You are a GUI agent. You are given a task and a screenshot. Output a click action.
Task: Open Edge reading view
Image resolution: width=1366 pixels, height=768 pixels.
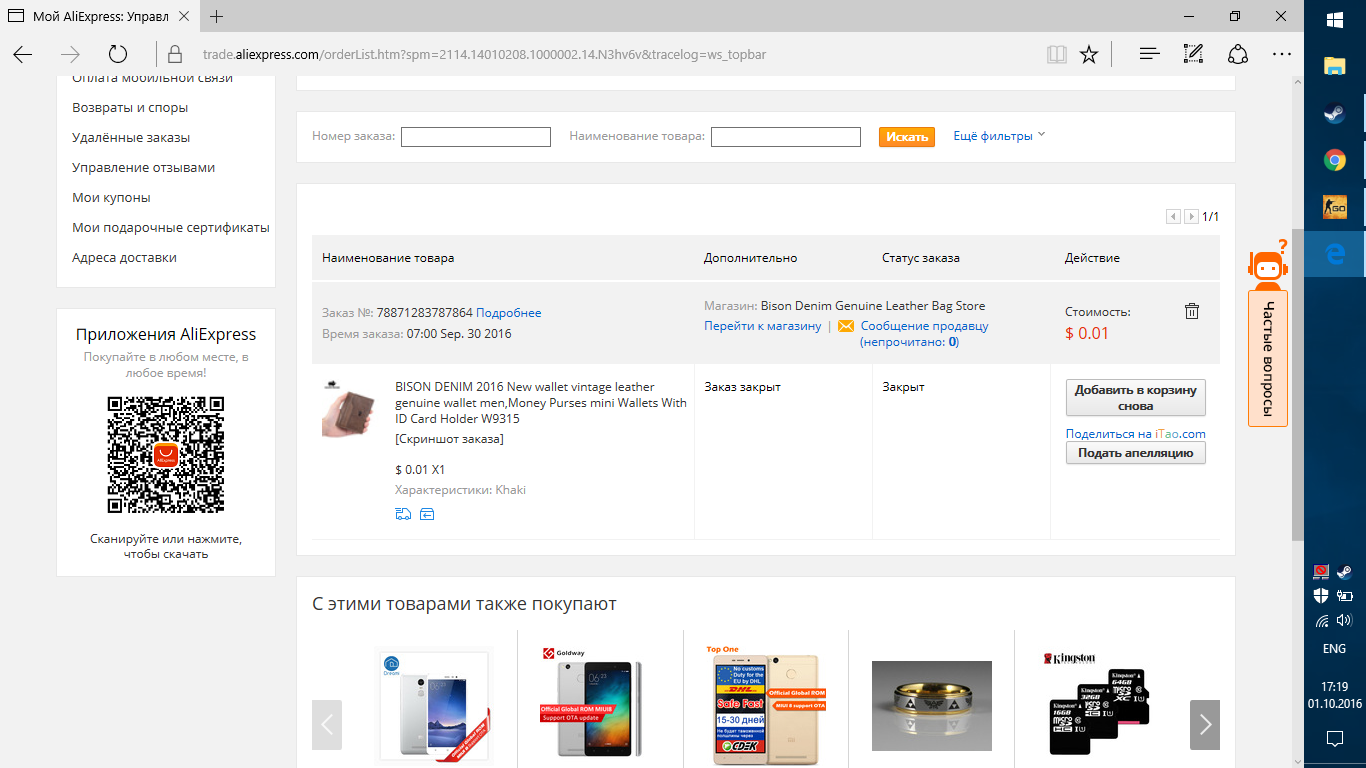click(x=1057, y=54)
